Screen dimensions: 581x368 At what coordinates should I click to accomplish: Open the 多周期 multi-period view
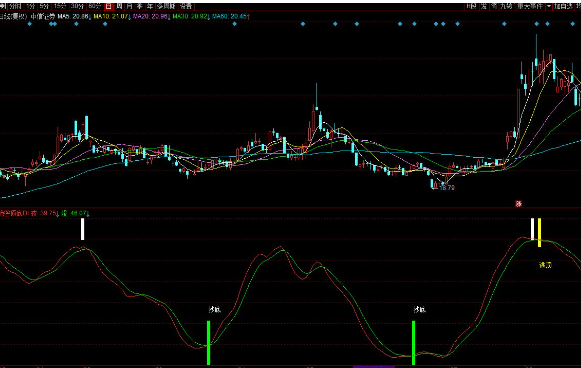[x=166, y=6]
